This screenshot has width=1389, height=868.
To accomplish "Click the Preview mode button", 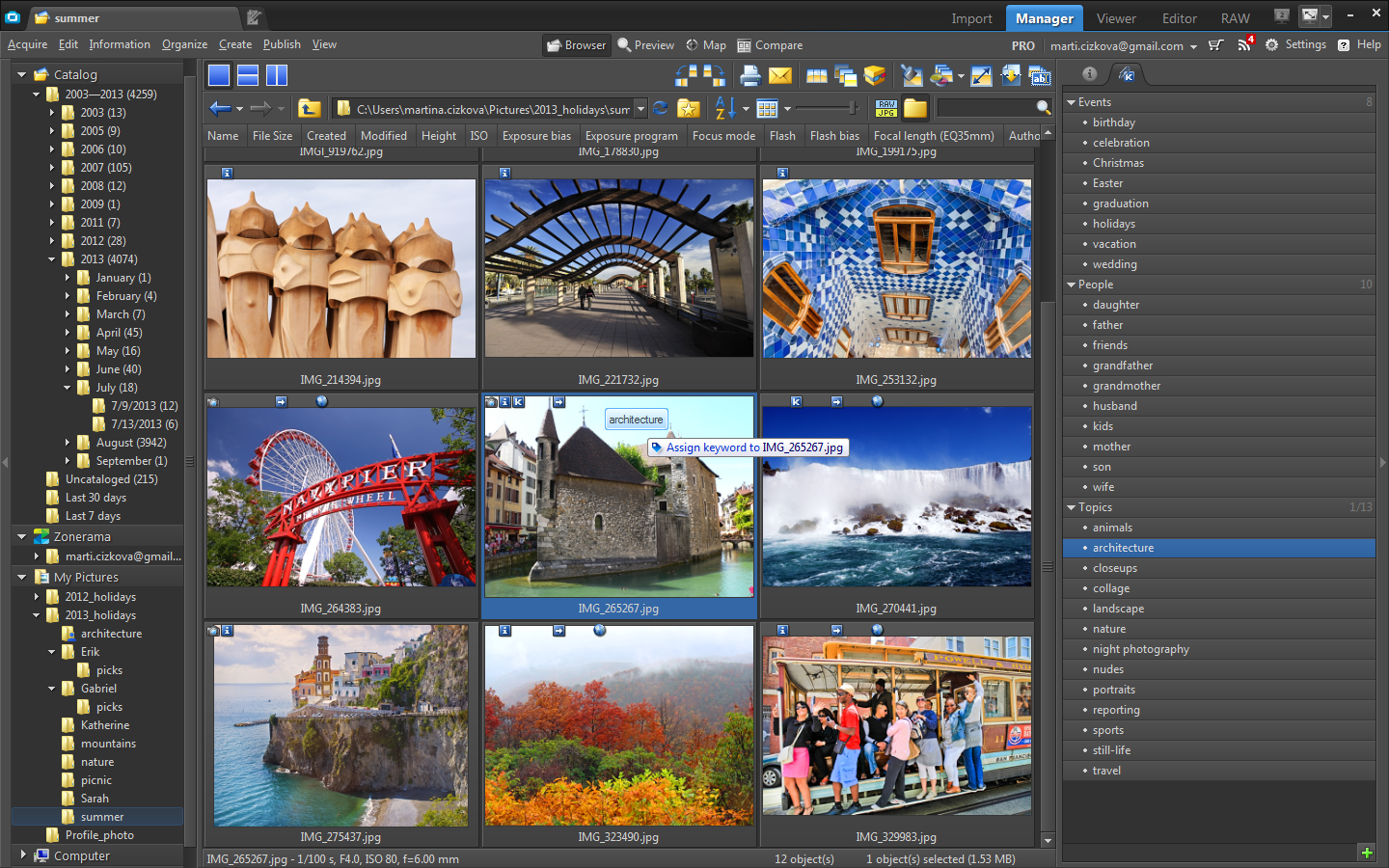I will (646, 45).
